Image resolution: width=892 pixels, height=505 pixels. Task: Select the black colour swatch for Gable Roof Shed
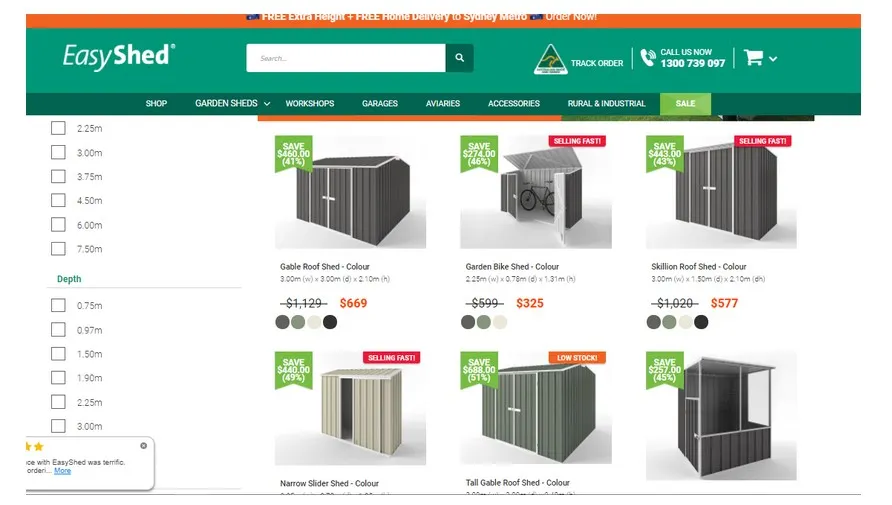point(330,322)
